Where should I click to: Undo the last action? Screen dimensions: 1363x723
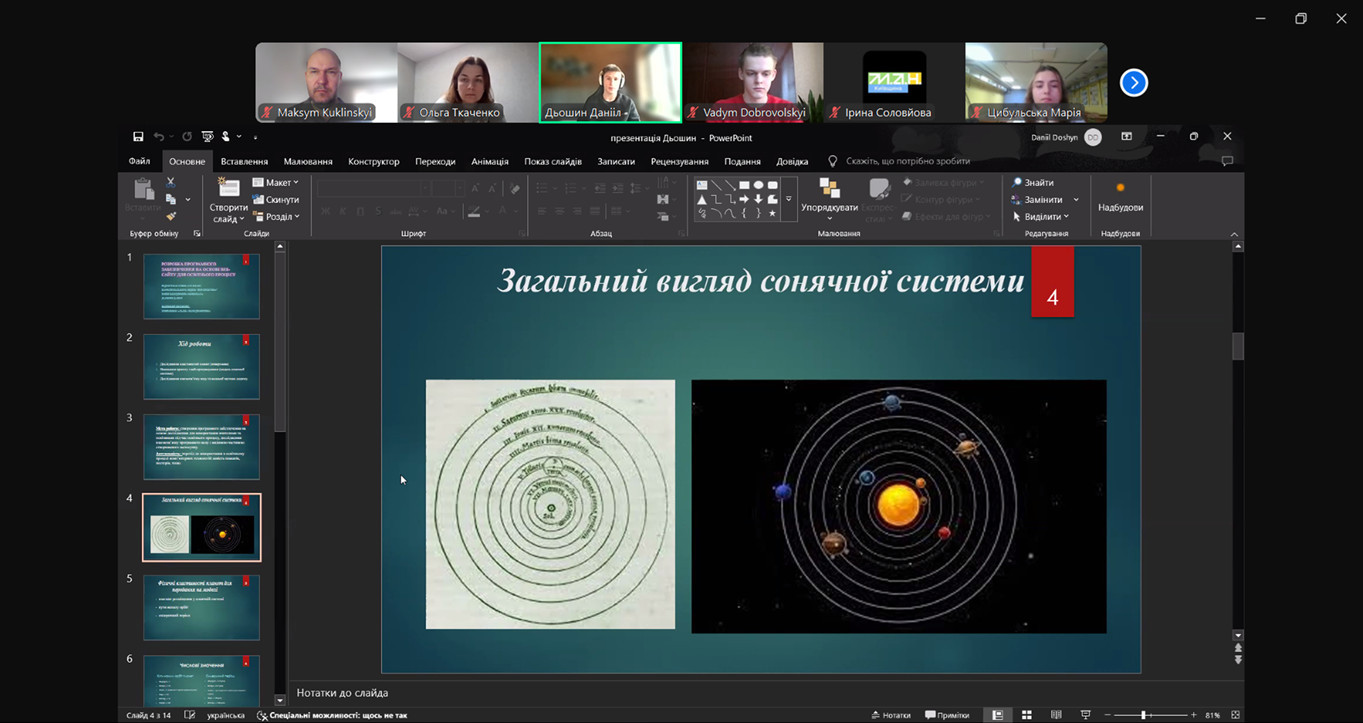pos(159,137)
